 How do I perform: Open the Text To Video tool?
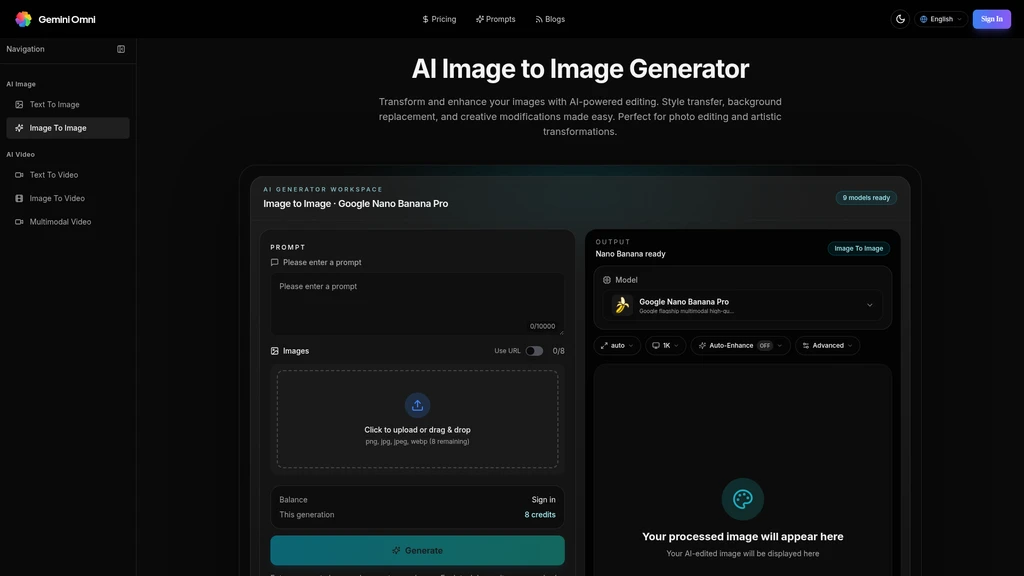pyautogui.click(x=68, y=175)
